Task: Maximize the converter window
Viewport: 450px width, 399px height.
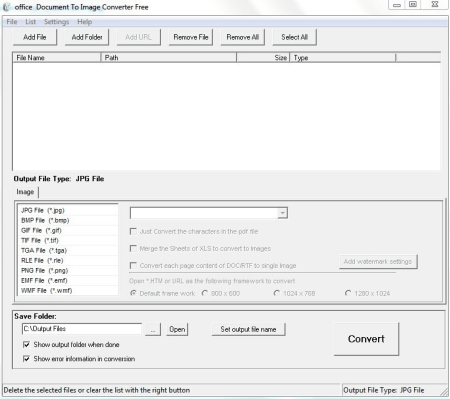Action: point(413,5)
